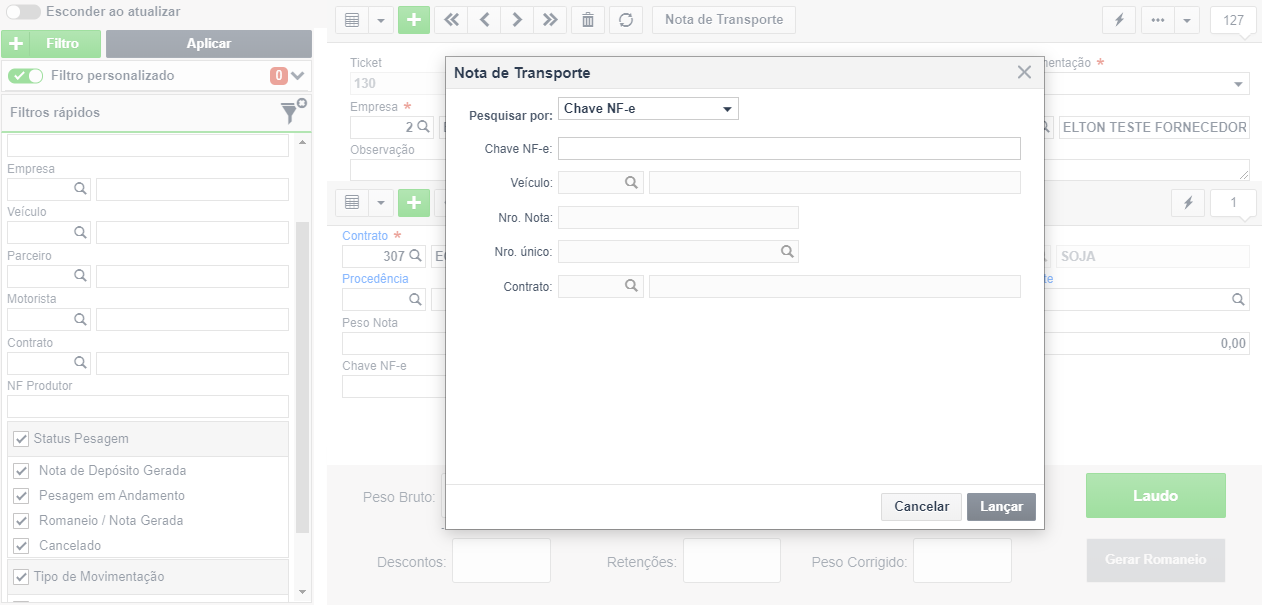The image size is (1262, 605).
Task: Open the grid view mode dropdown arrow
Action: [x=381, y=20]
